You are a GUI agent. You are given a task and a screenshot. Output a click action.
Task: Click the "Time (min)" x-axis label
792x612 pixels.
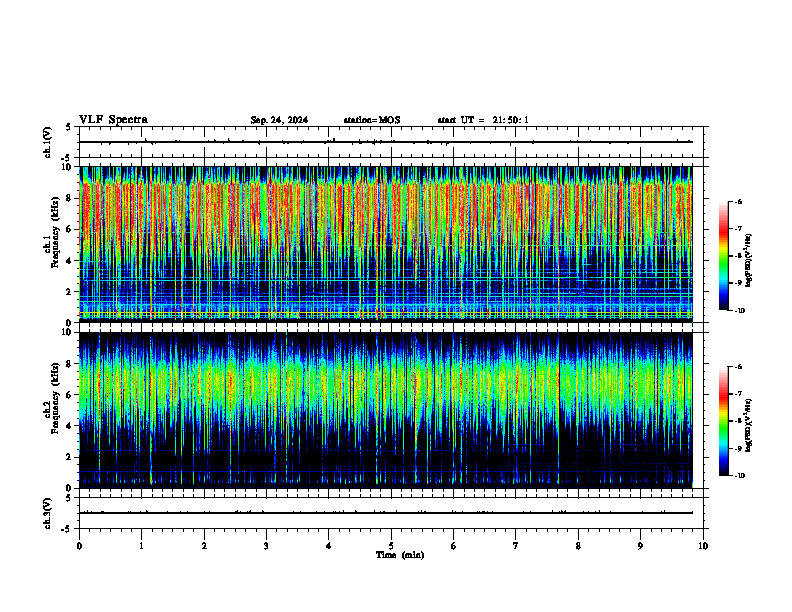(x=400, y=555)
